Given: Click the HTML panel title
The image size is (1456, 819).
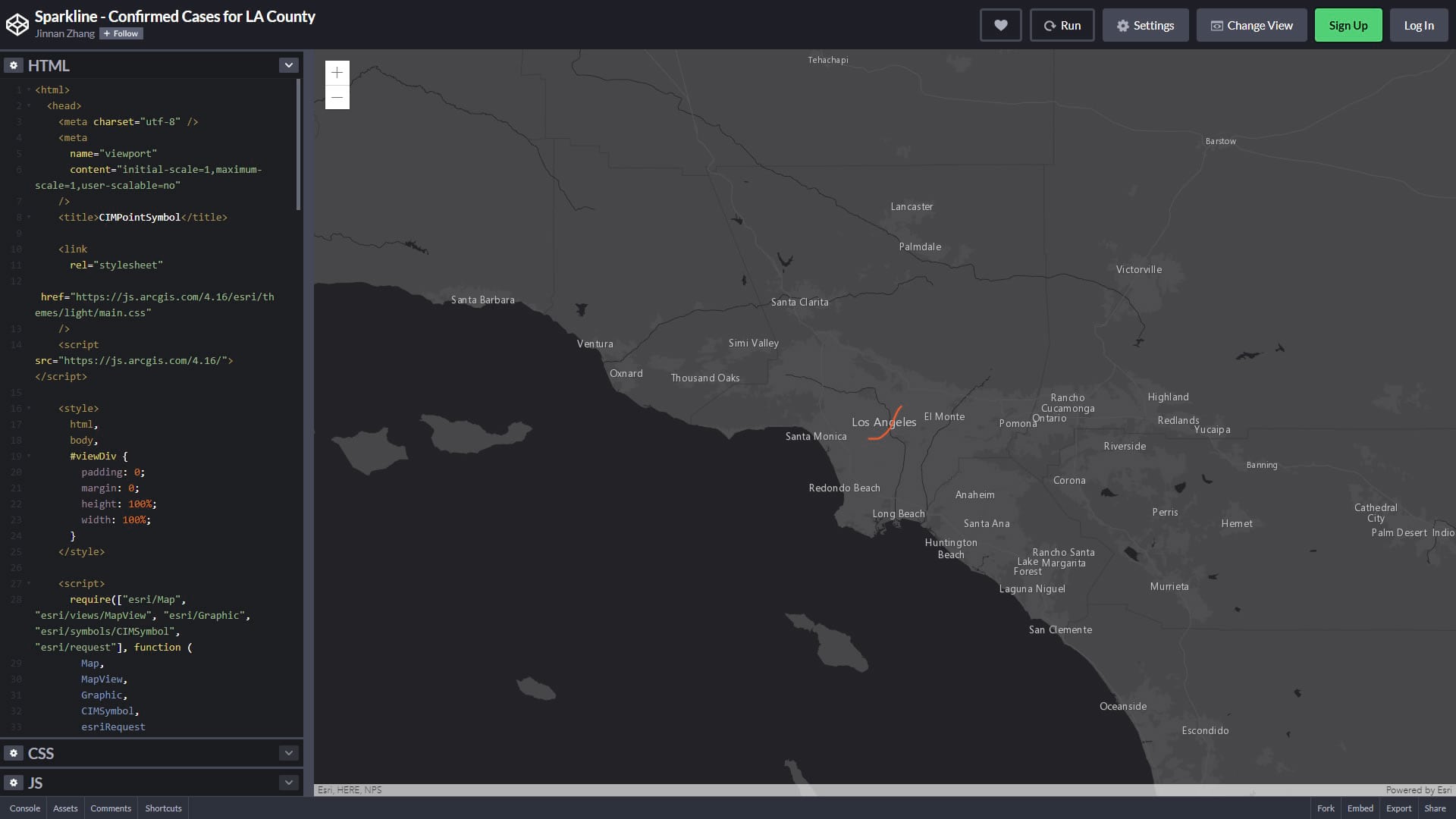Looking at the screenshot, I should (49, 66).
